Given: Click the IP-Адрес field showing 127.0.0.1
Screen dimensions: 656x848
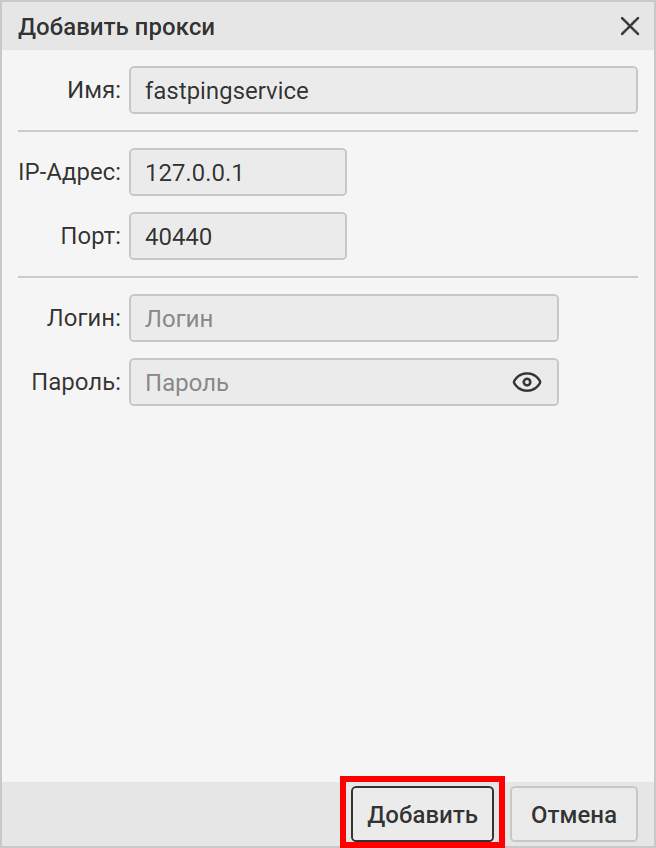Looking at the screenshot, I should [x=238, y=173].
